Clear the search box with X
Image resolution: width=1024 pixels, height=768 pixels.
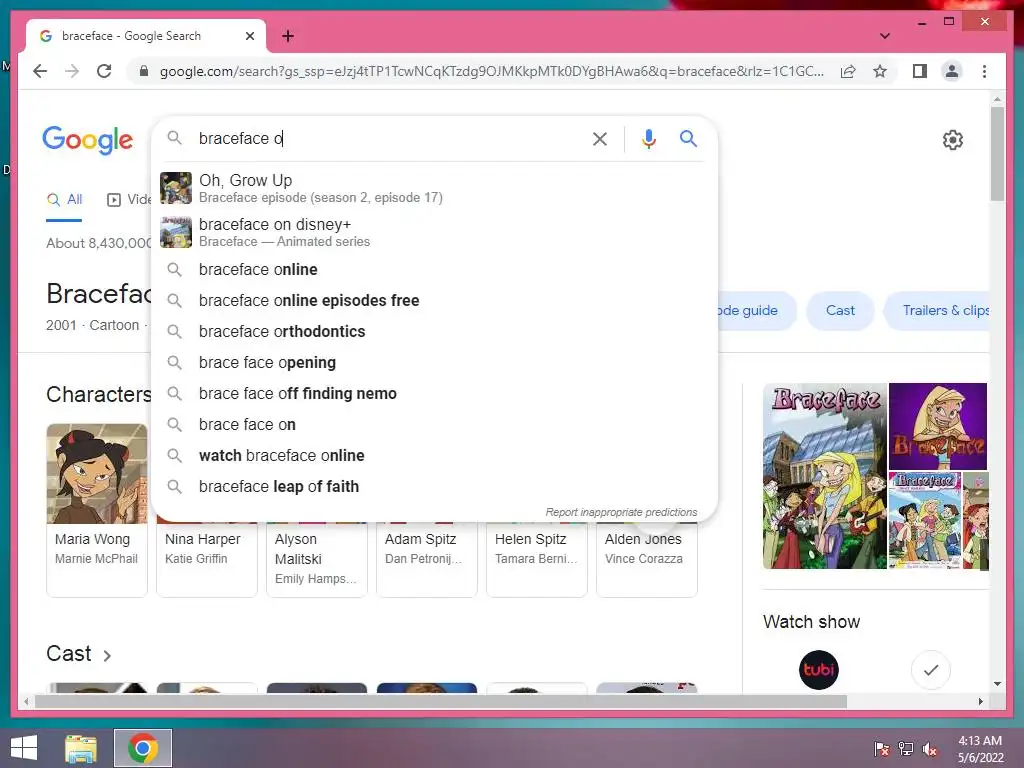coord(600,138)
